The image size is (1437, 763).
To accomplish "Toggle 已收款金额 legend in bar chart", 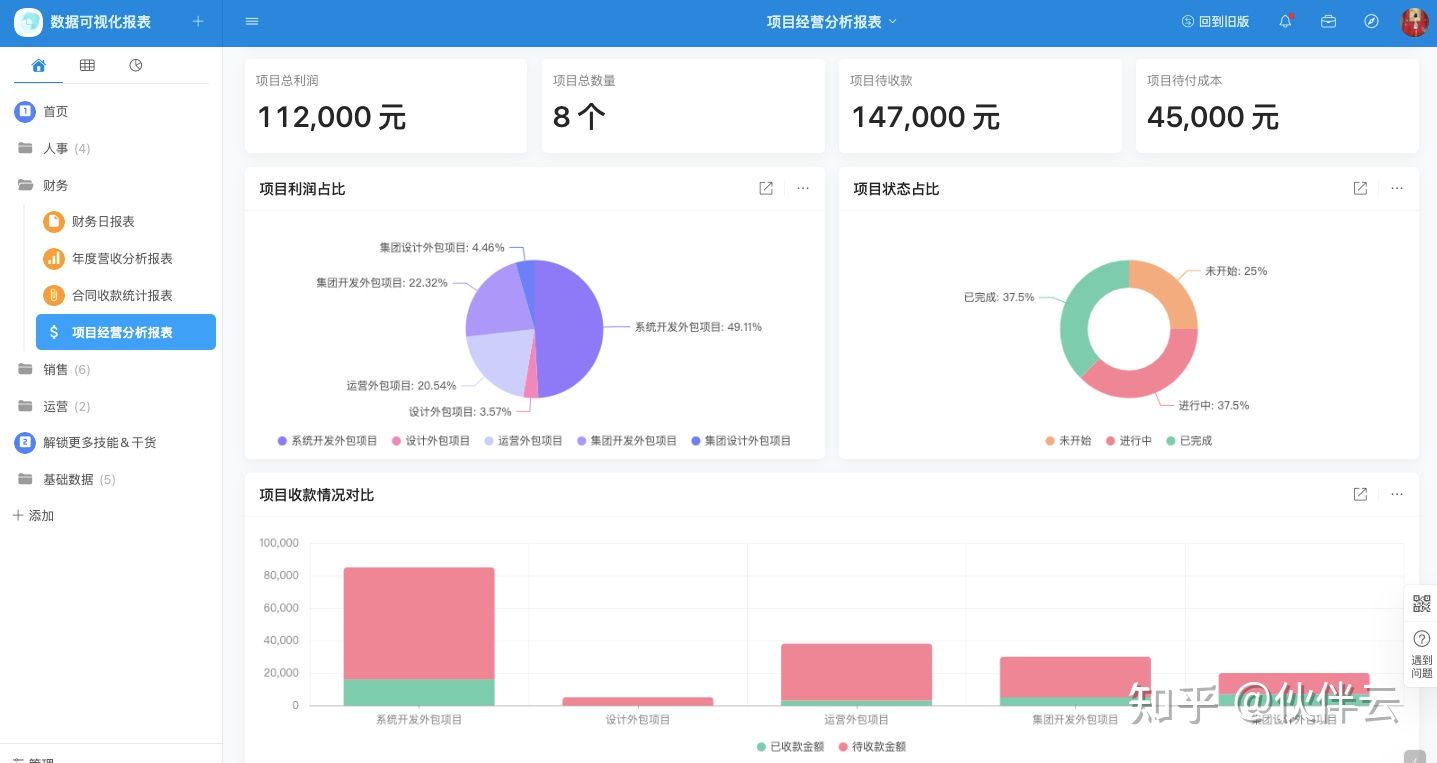I will (x=790, y=746).
